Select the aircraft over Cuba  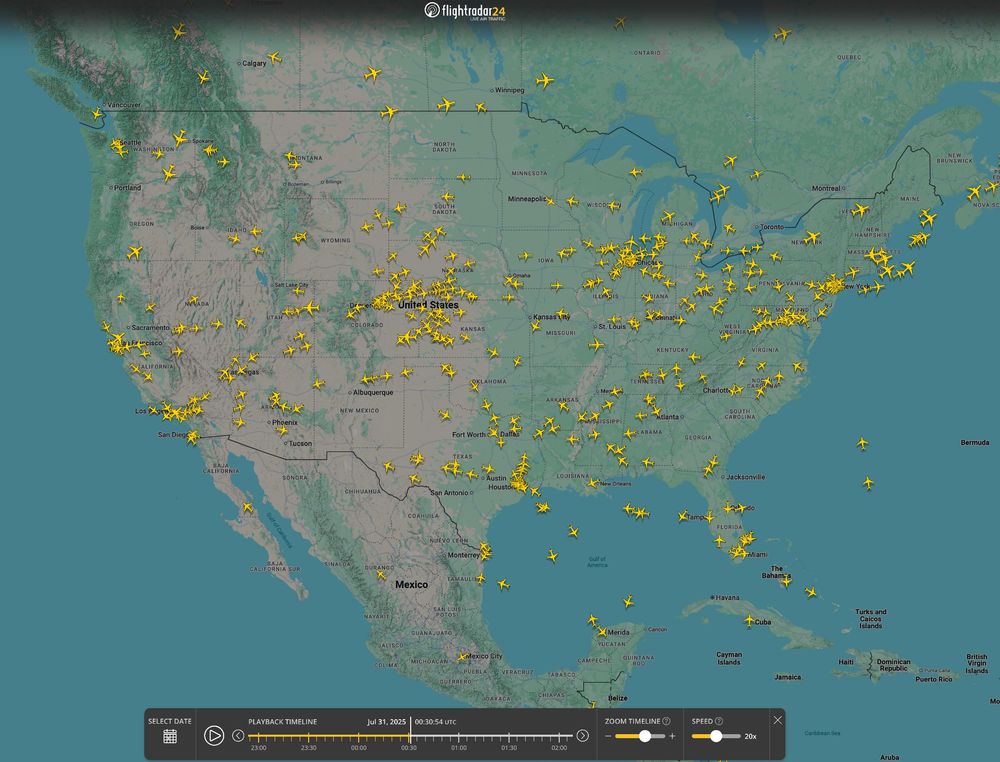(x=749, y=620)
